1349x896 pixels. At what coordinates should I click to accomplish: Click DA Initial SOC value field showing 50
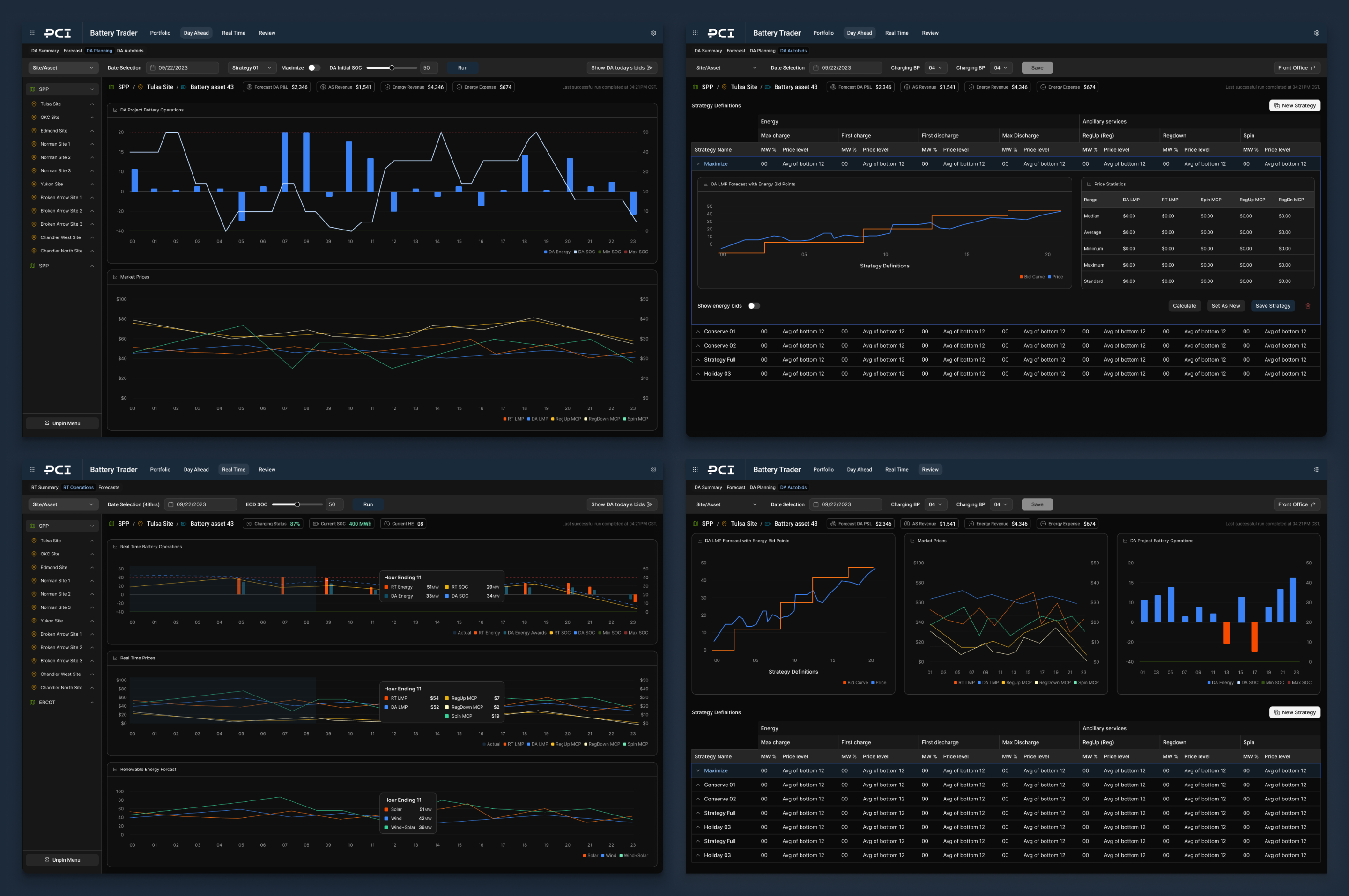pos(429,68)
